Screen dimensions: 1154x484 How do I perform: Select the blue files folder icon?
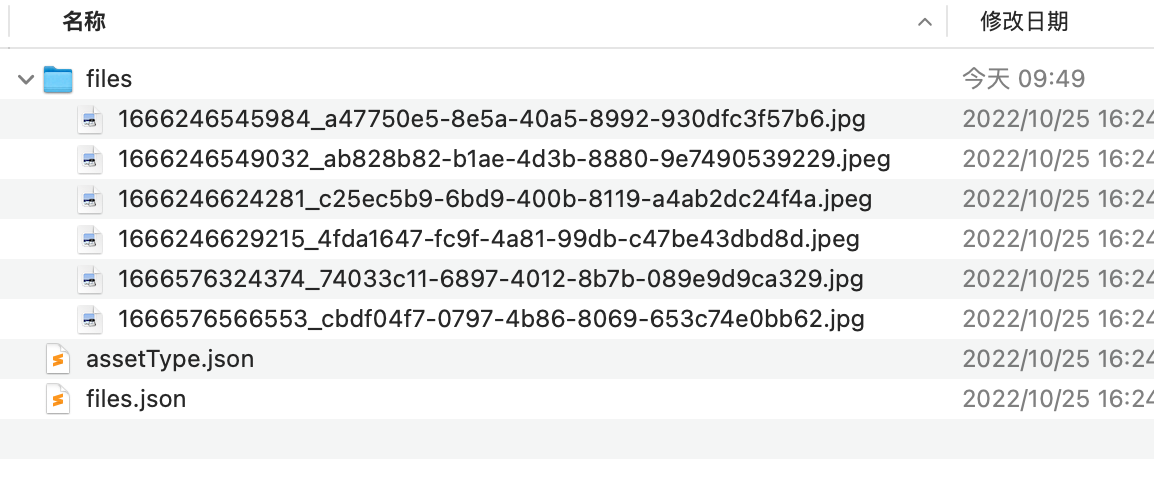(57, 79)
